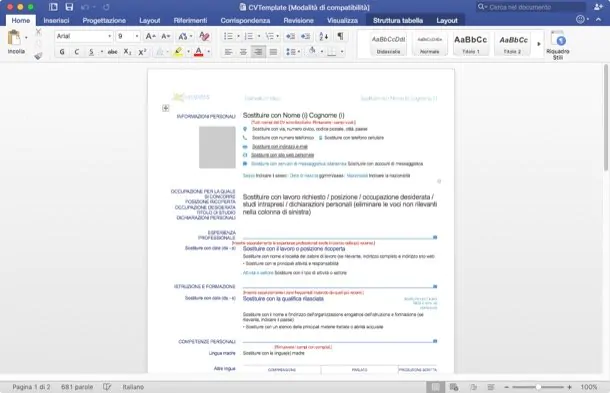
Task: Select right text alignment
Action: pos(258,52)
